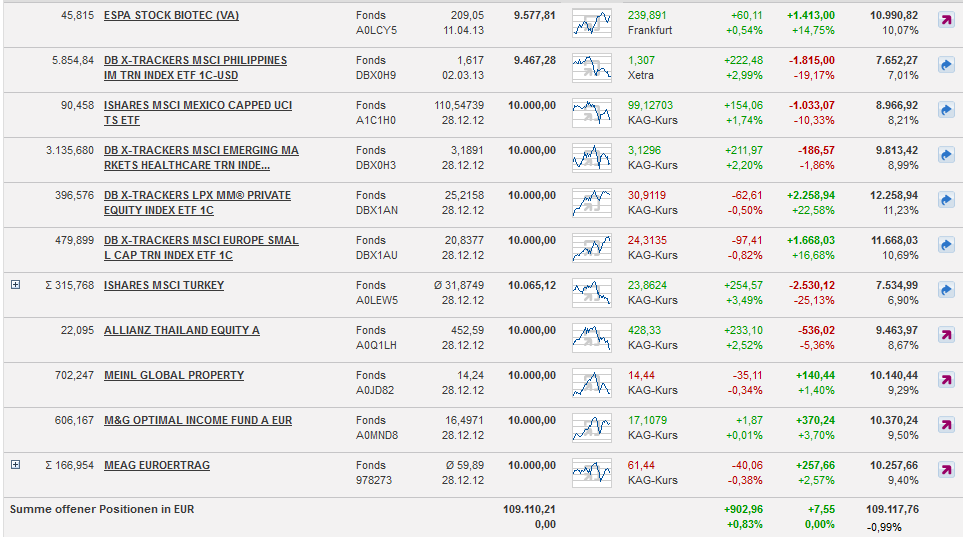Open the mini chart for ESPA Stock Biotec
963x537 pixels.
pos(591,23)
